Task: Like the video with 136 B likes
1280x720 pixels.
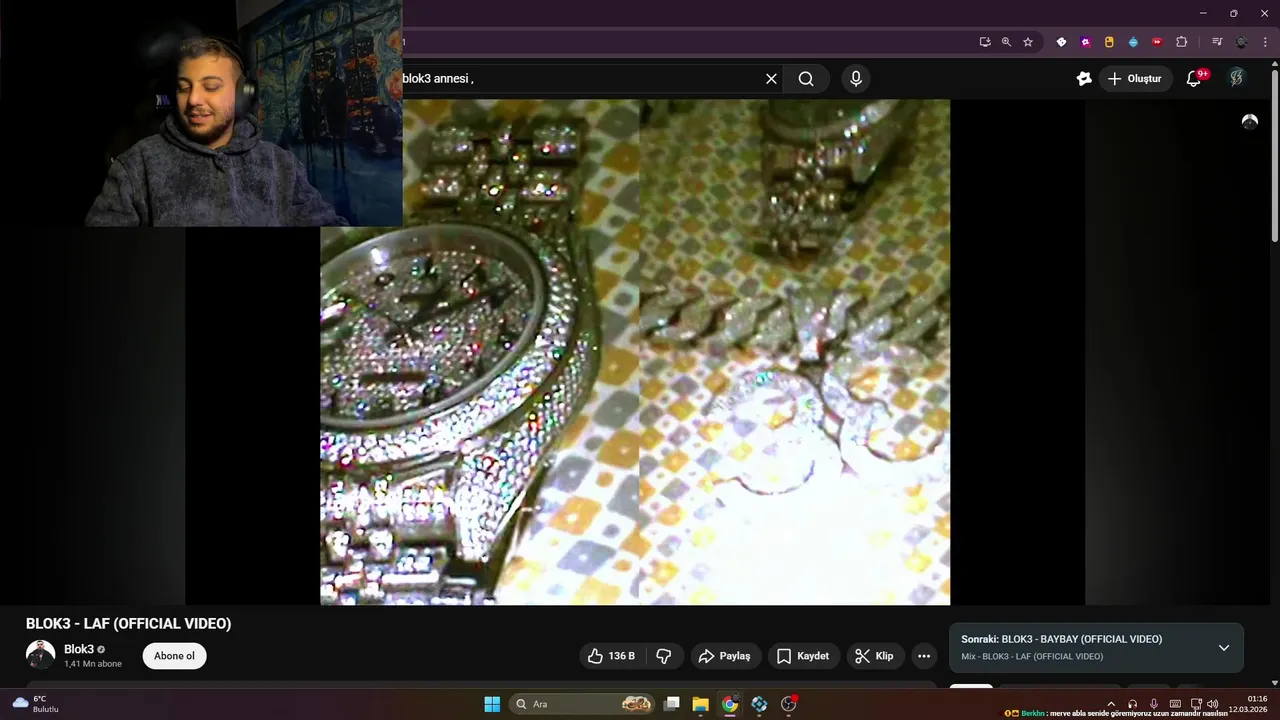Action: (611, 656)
